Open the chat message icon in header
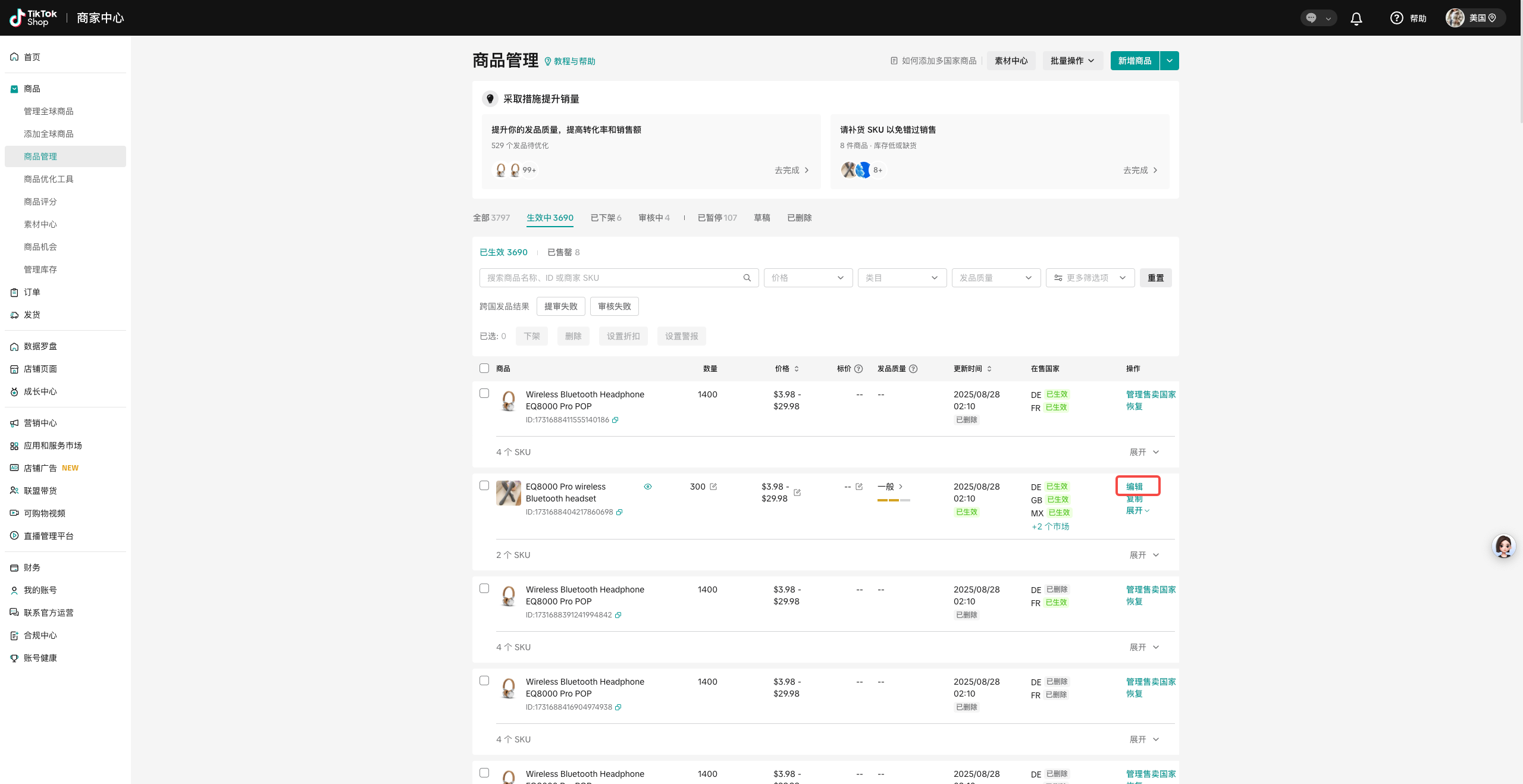This screenshot has height=784, width=1523. [x=1311, y=18]
